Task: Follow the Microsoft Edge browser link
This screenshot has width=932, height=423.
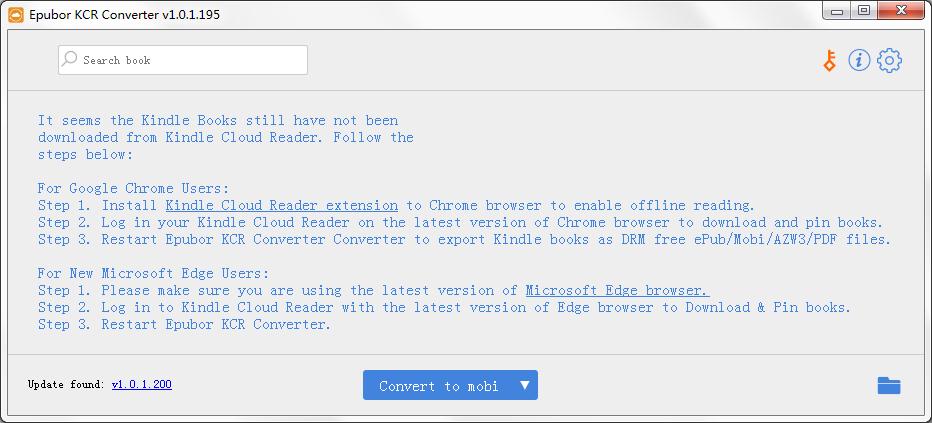Action: [617, 290]
